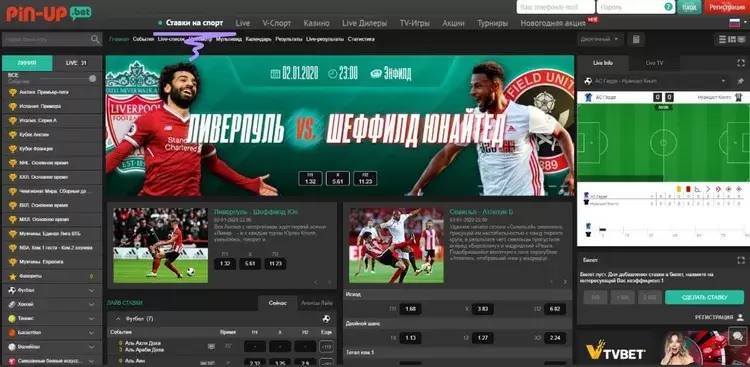The image size is (750, 367).
Task: Open the live chat bubble icon
Action: [x=738, y=336]
